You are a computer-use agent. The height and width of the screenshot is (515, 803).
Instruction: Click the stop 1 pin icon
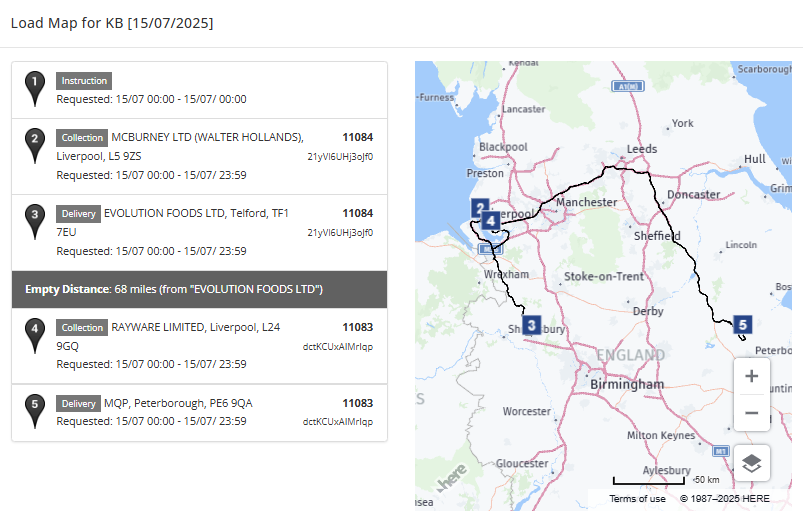pyautogui.click(x=35, y=89)
